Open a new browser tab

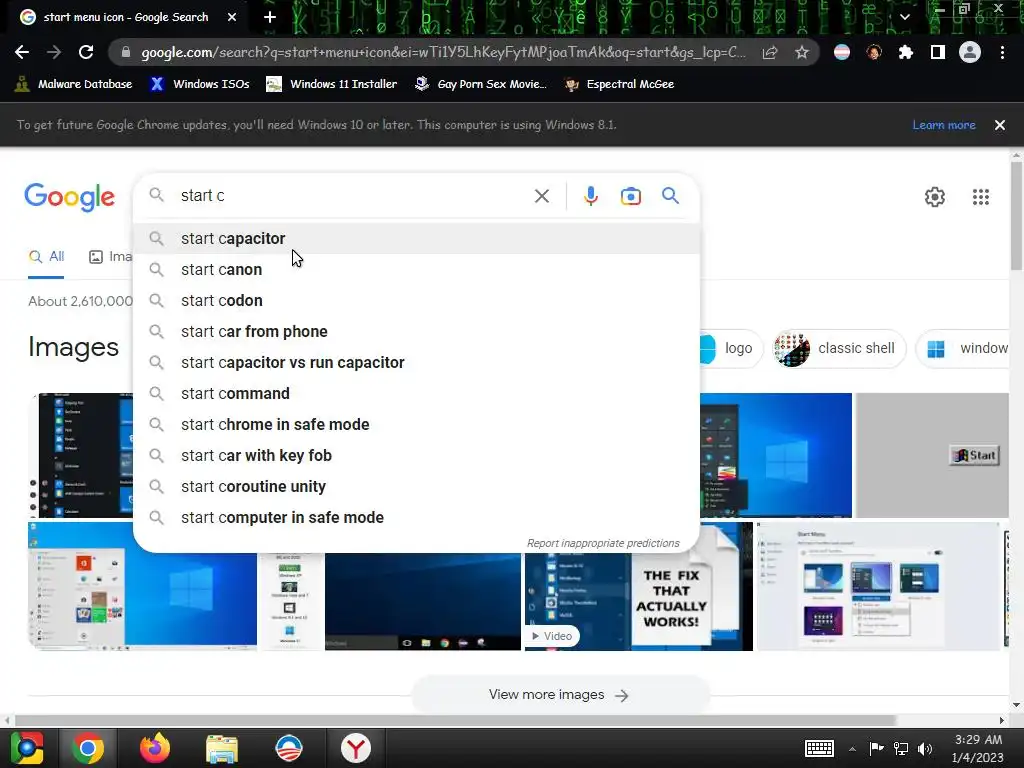(270, 17)
